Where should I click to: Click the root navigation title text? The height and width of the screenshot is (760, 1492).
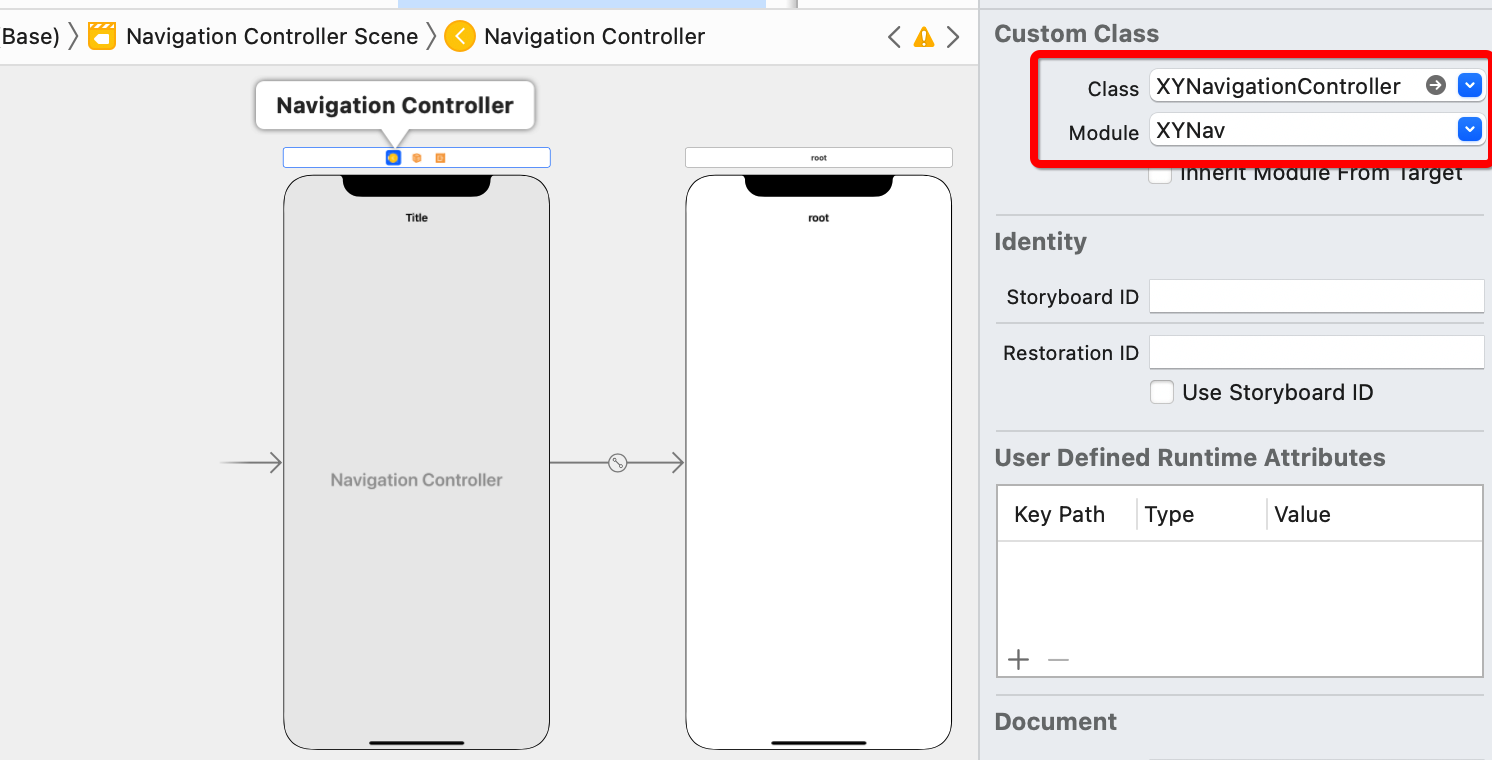(x=818, y=217)
